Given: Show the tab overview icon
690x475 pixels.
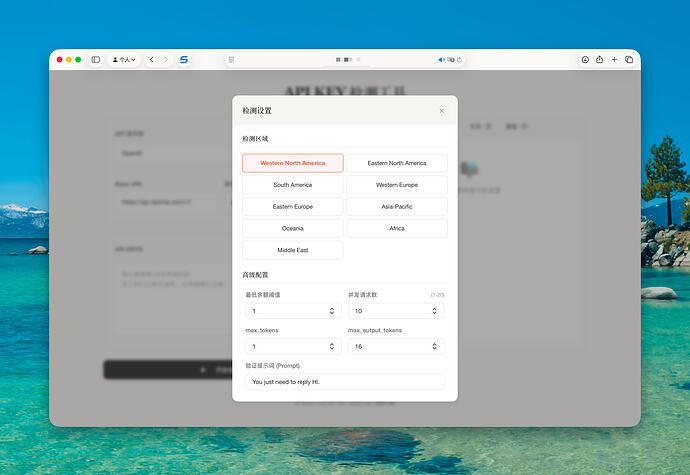Looking at the screenshot, I should (x=629, y=59).
